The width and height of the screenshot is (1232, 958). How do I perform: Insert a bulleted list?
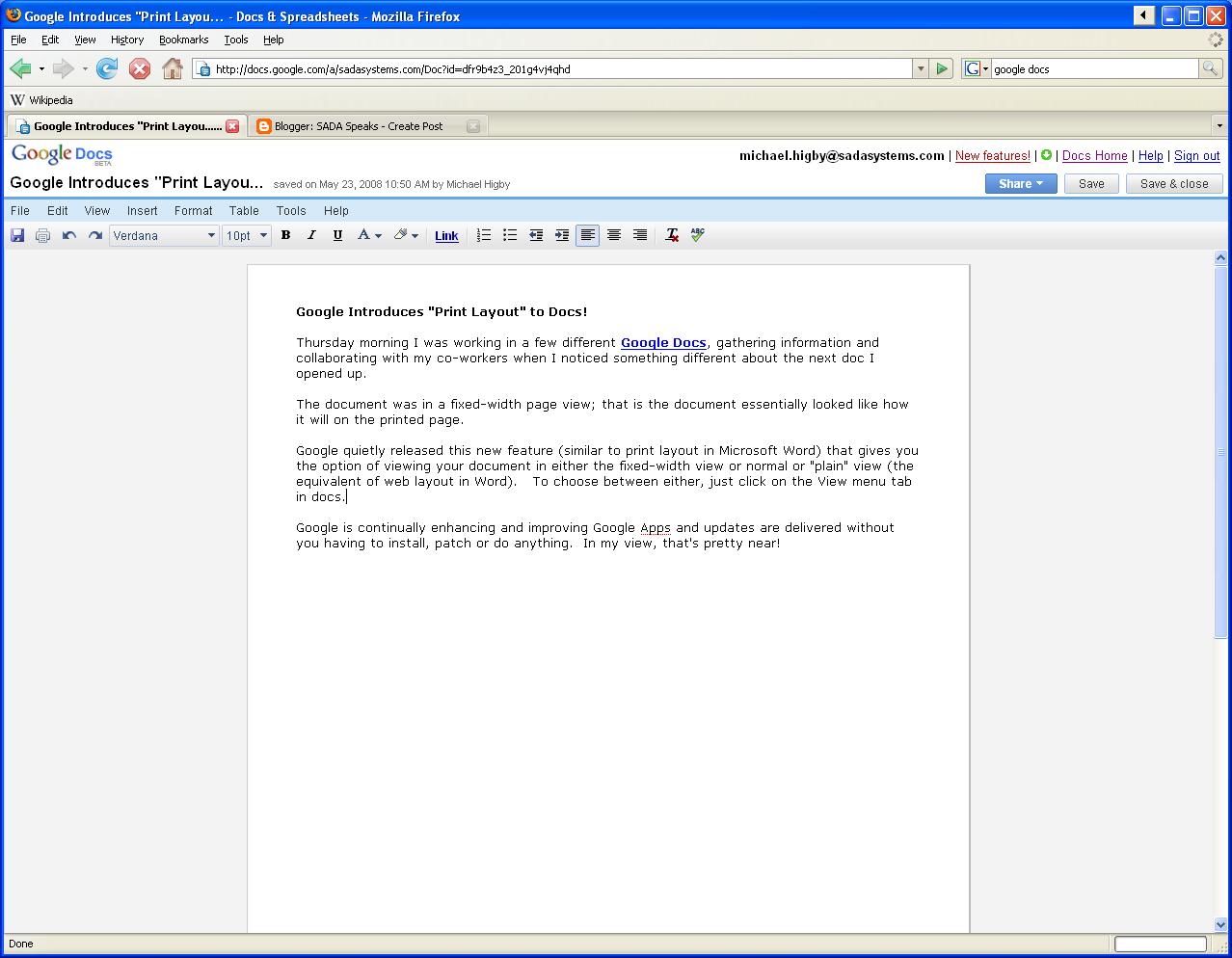click(510, 235)
